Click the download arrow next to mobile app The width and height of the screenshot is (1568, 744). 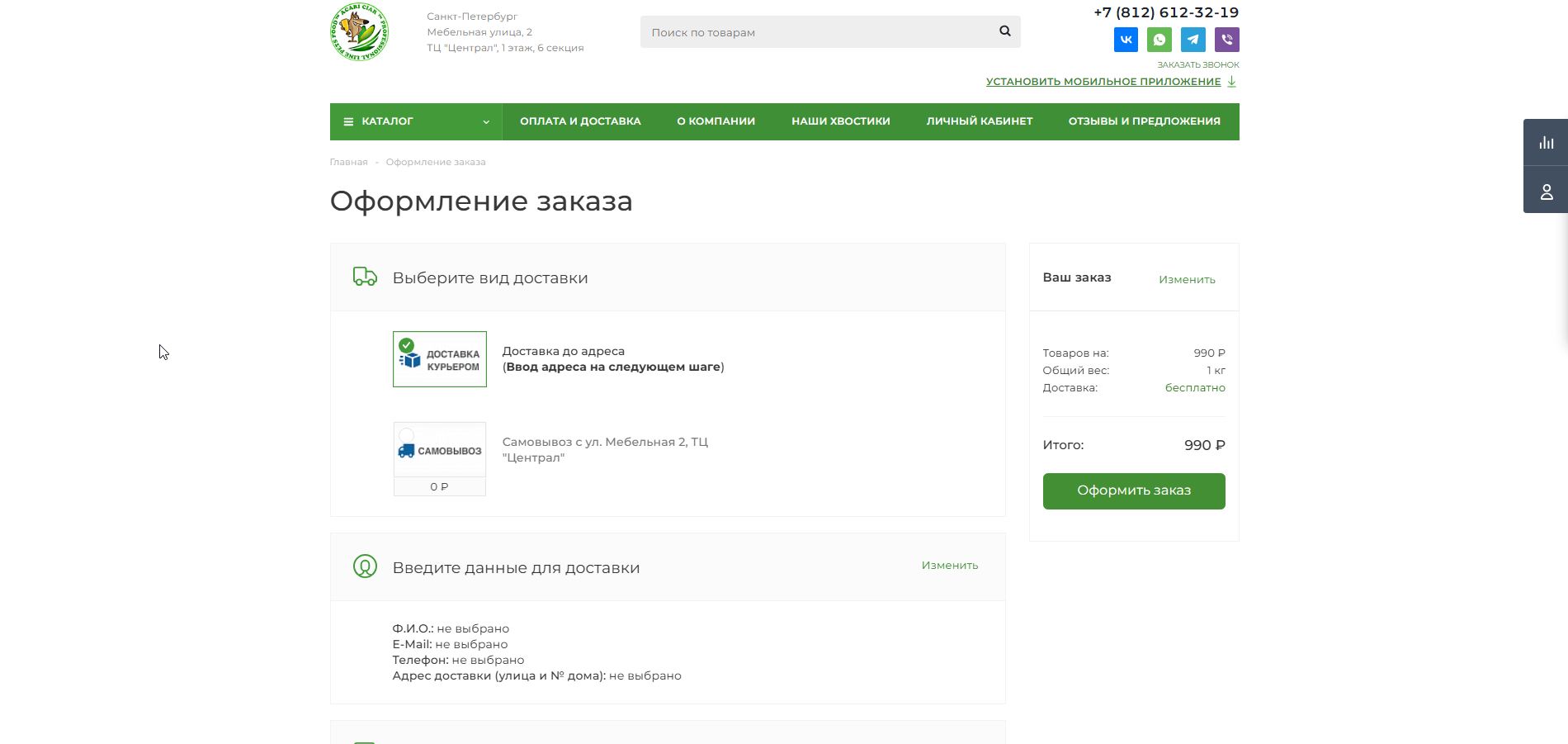[1231, 81]
